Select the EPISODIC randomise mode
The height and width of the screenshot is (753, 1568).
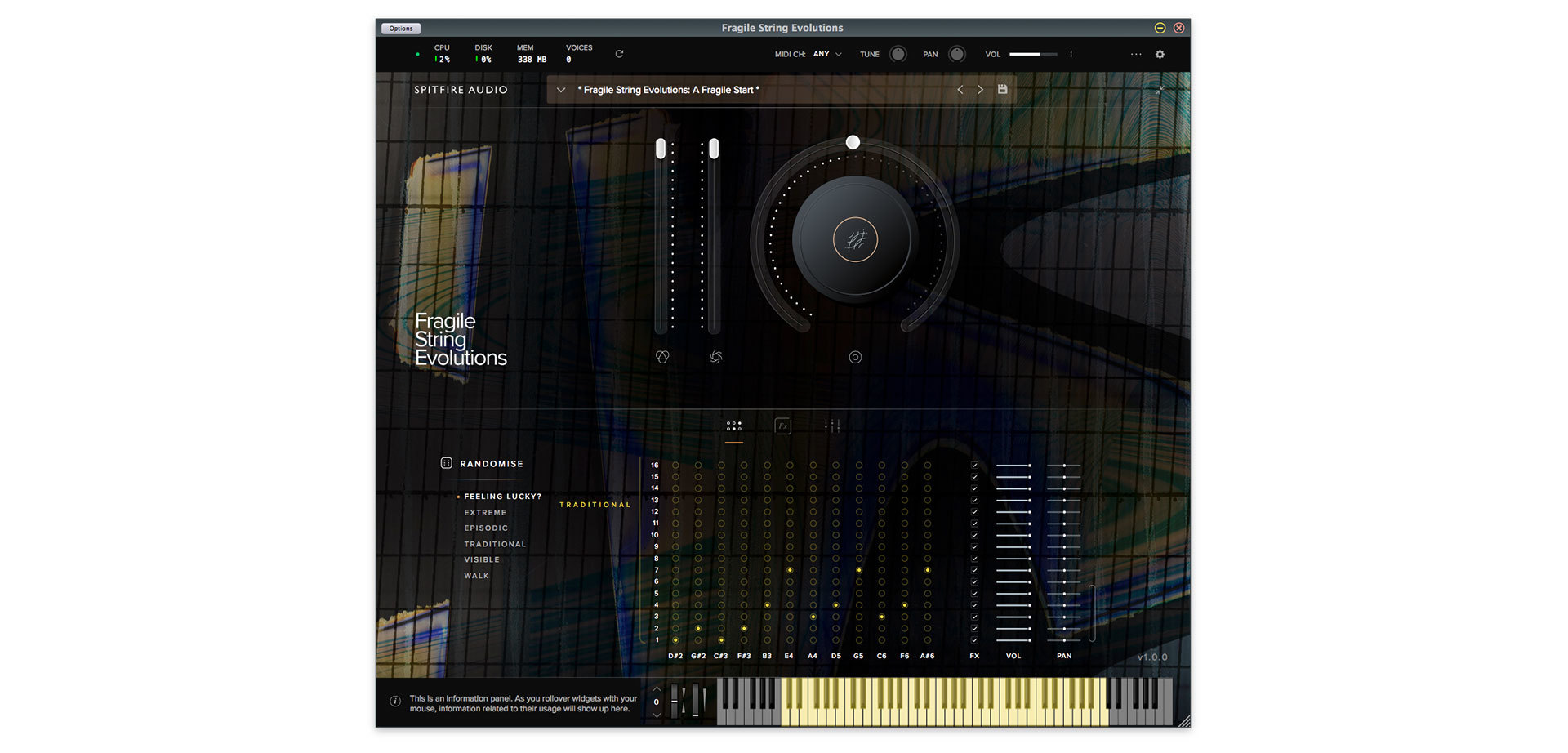pos(486,528)
